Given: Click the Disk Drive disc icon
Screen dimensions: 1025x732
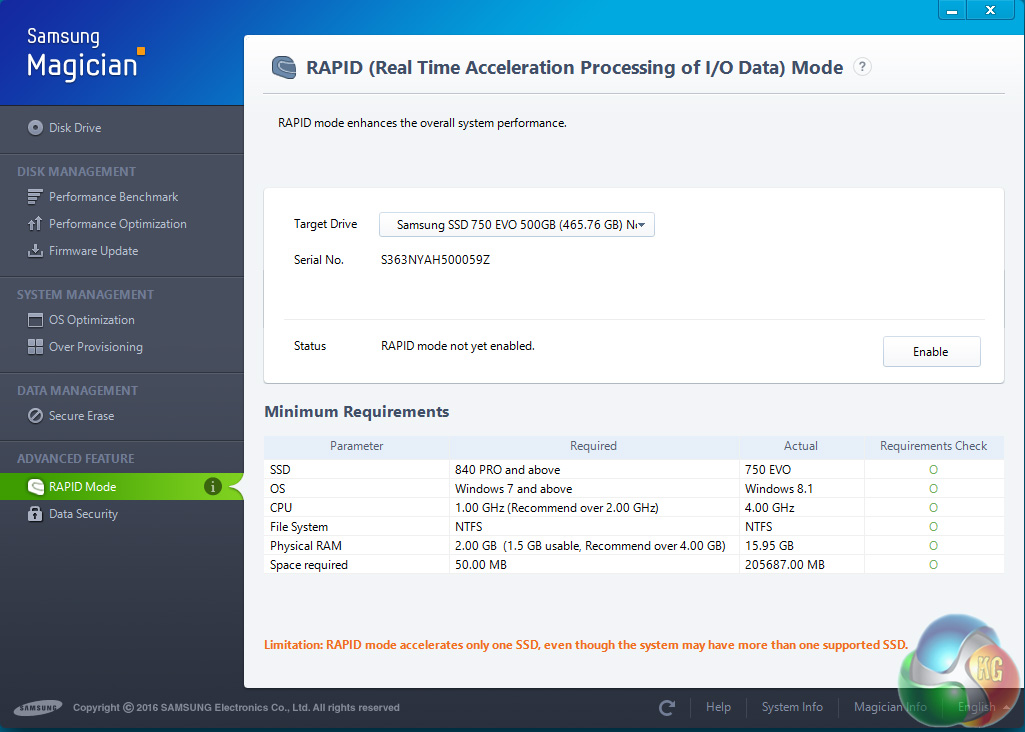Looking at the screenshot, I should coord(35,127).
